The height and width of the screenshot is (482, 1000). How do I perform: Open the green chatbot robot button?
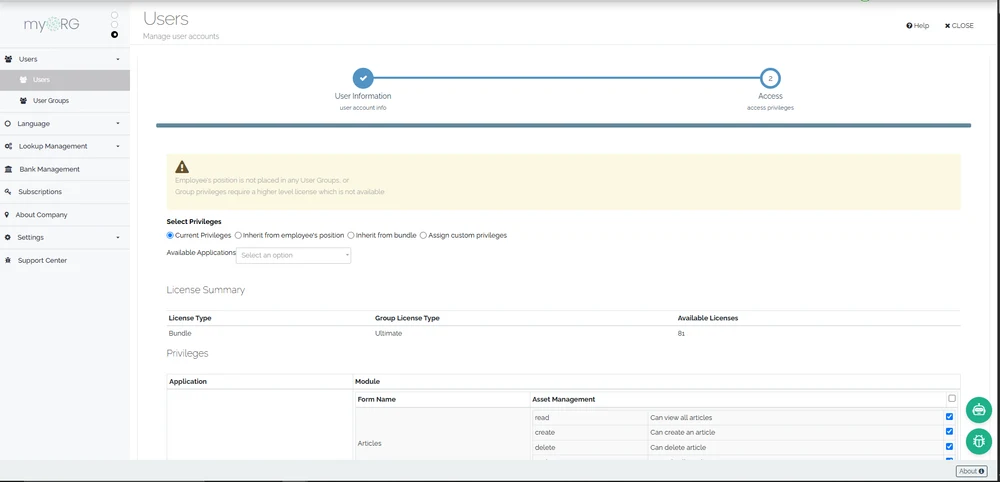pos(978,410)
